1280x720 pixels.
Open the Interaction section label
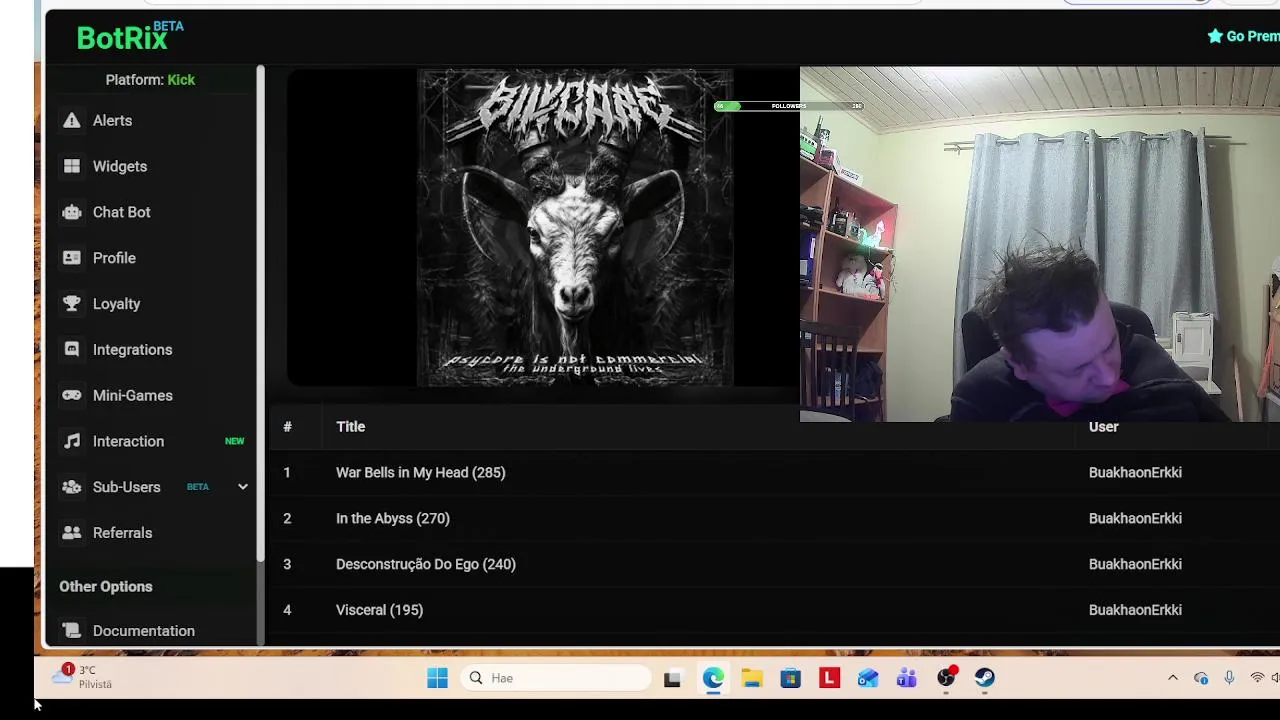pos(128,441)
